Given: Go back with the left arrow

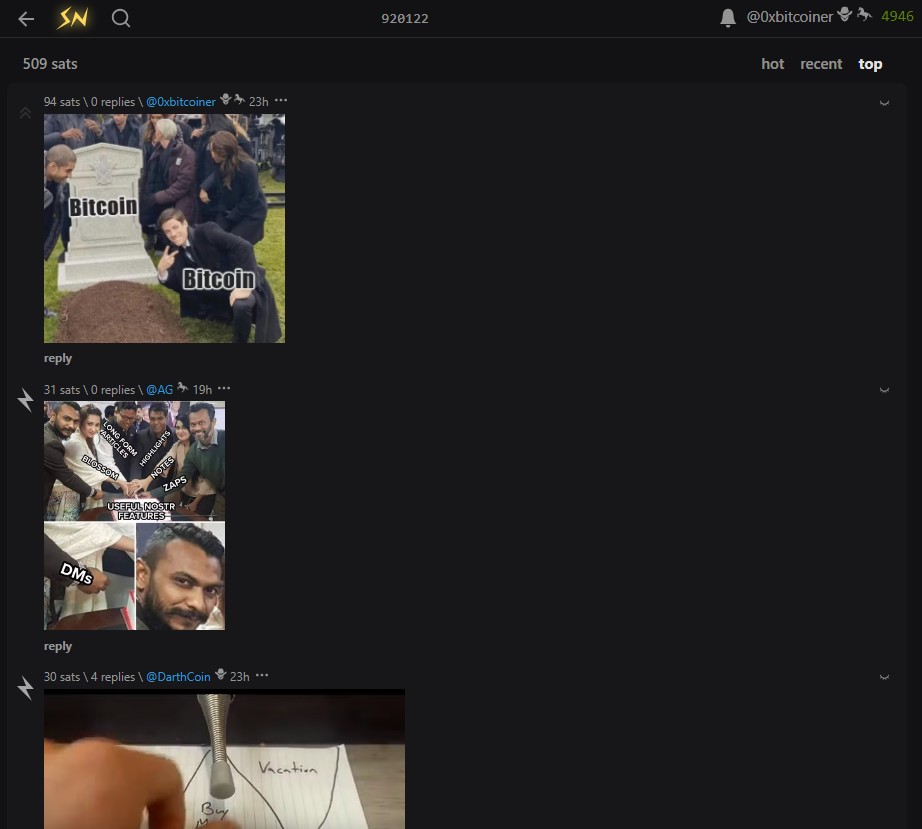Looking at the screenshot, I should pos(26,19).
